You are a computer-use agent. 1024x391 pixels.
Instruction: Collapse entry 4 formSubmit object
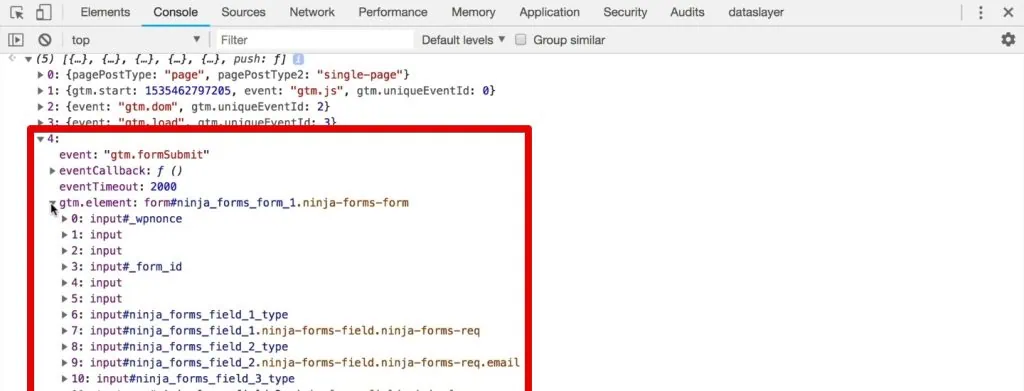(x=40, y=138)
